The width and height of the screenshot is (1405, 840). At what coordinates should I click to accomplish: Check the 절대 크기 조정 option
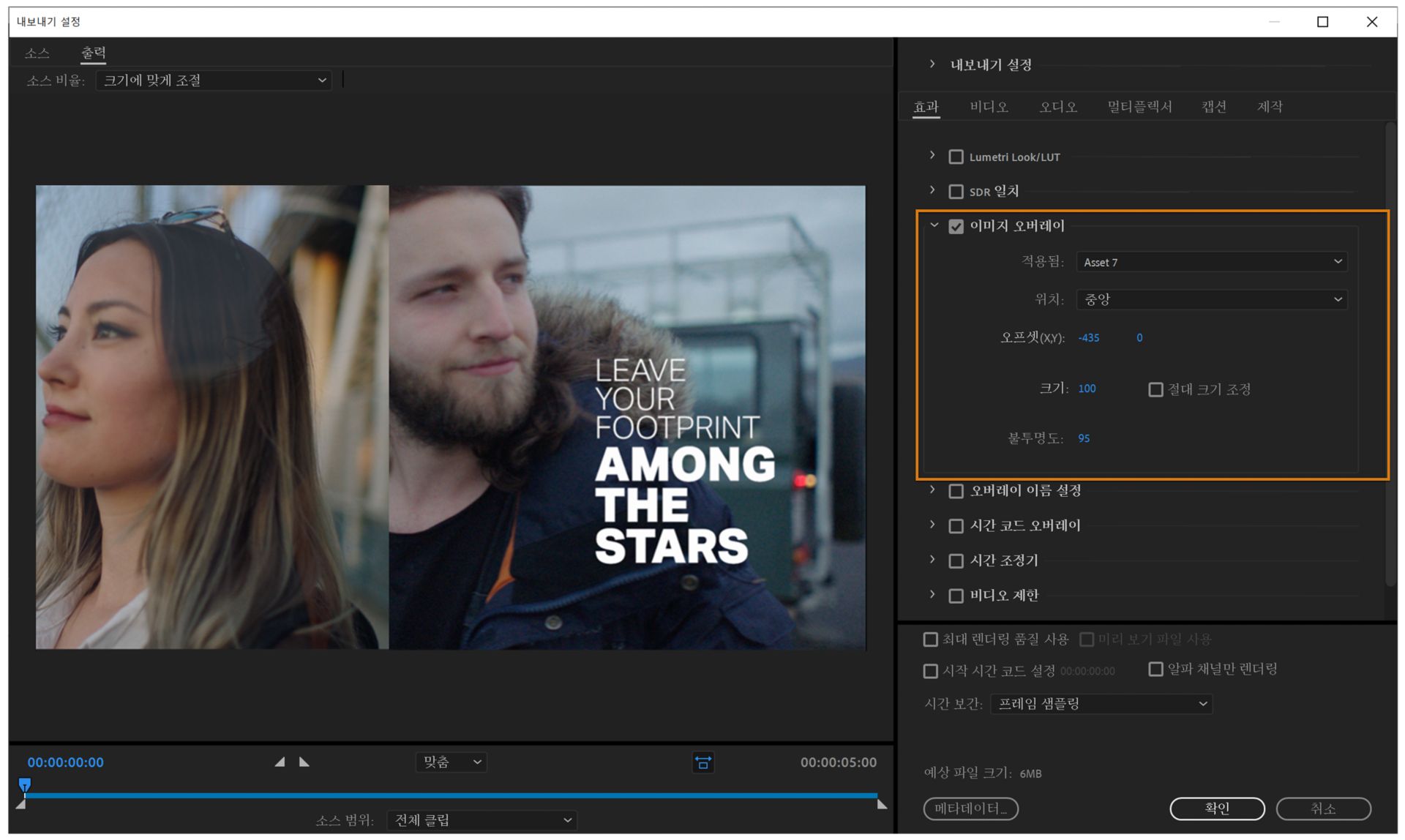[x=1155, y=389]
